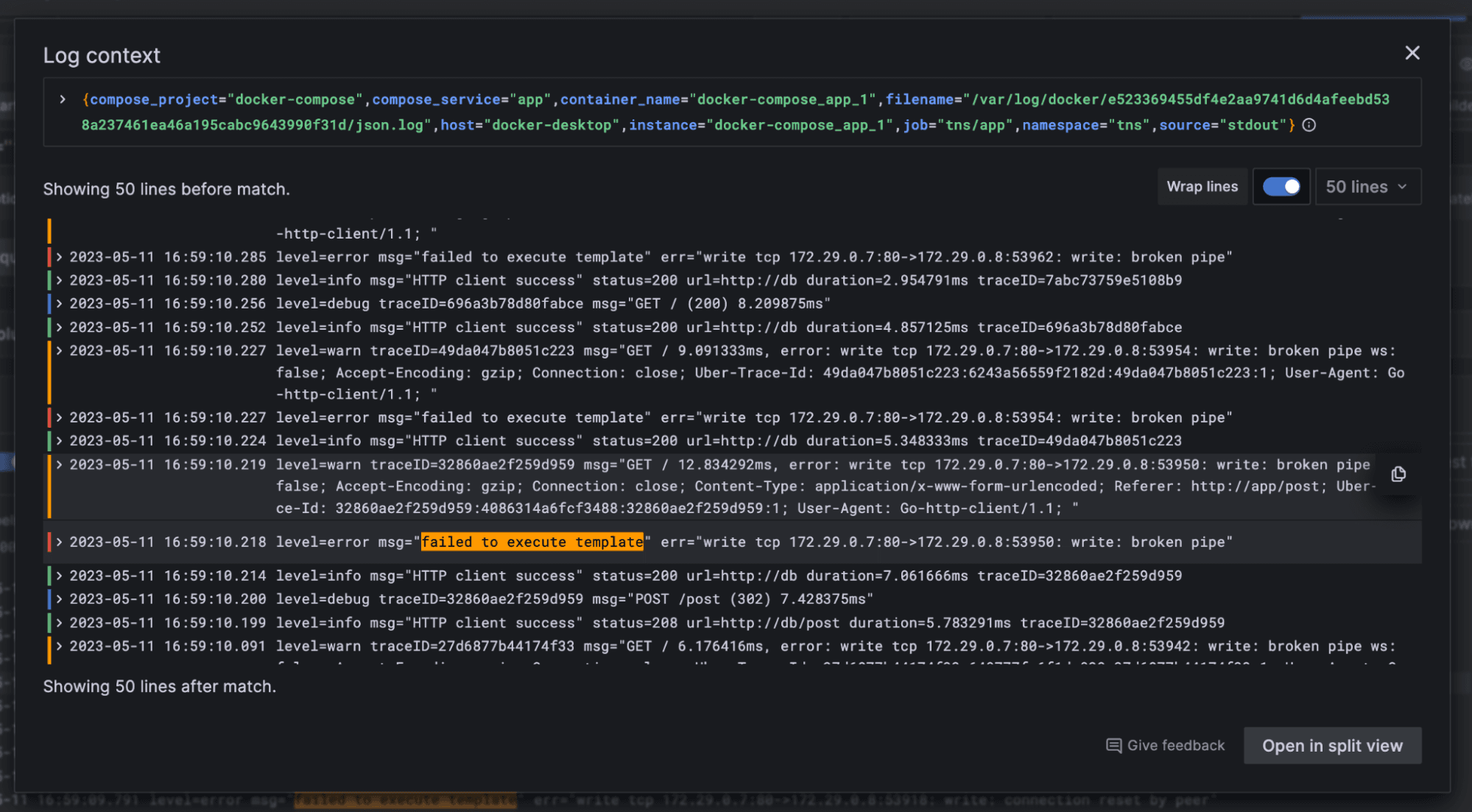Click namespace="tns" label
Screen dimensions: 1472x812
pyautogui.click(x=1086, y=125)
